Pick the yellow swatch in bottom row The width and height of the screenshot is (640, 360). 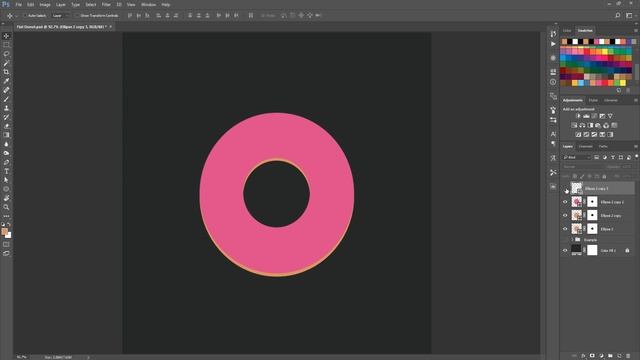pyautogui.click(x=622, y=83)
